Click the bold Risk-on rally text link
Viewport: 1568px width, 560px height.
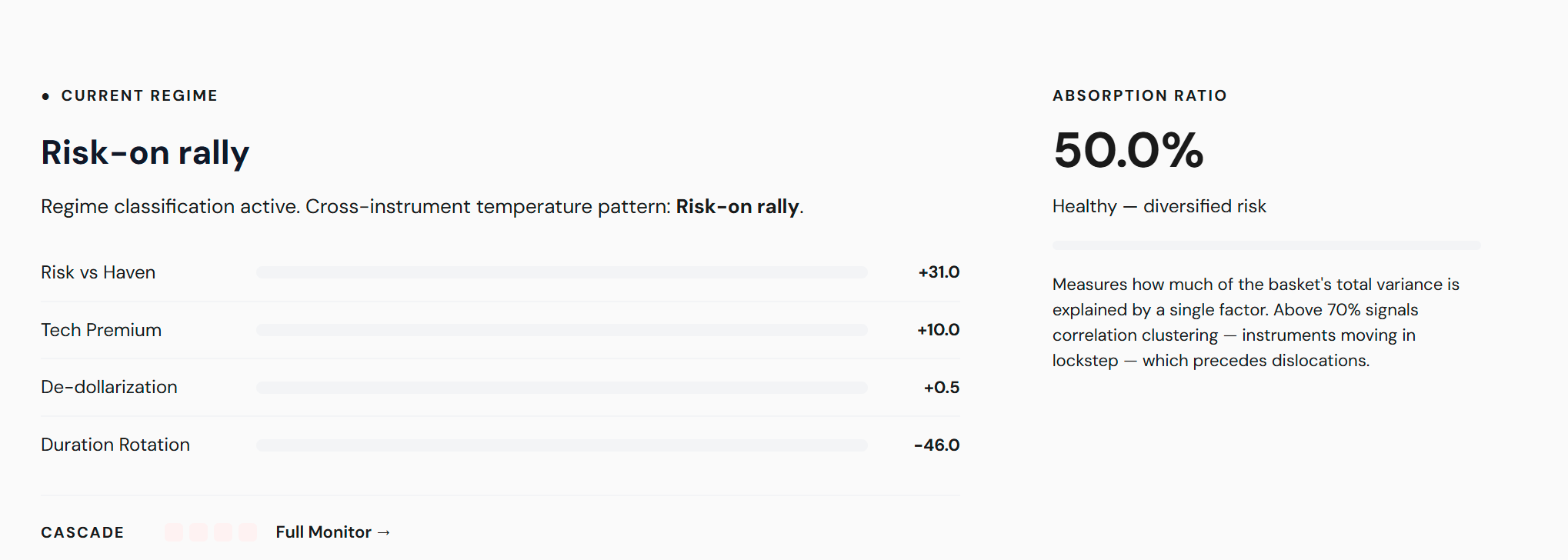click(736, 206)
